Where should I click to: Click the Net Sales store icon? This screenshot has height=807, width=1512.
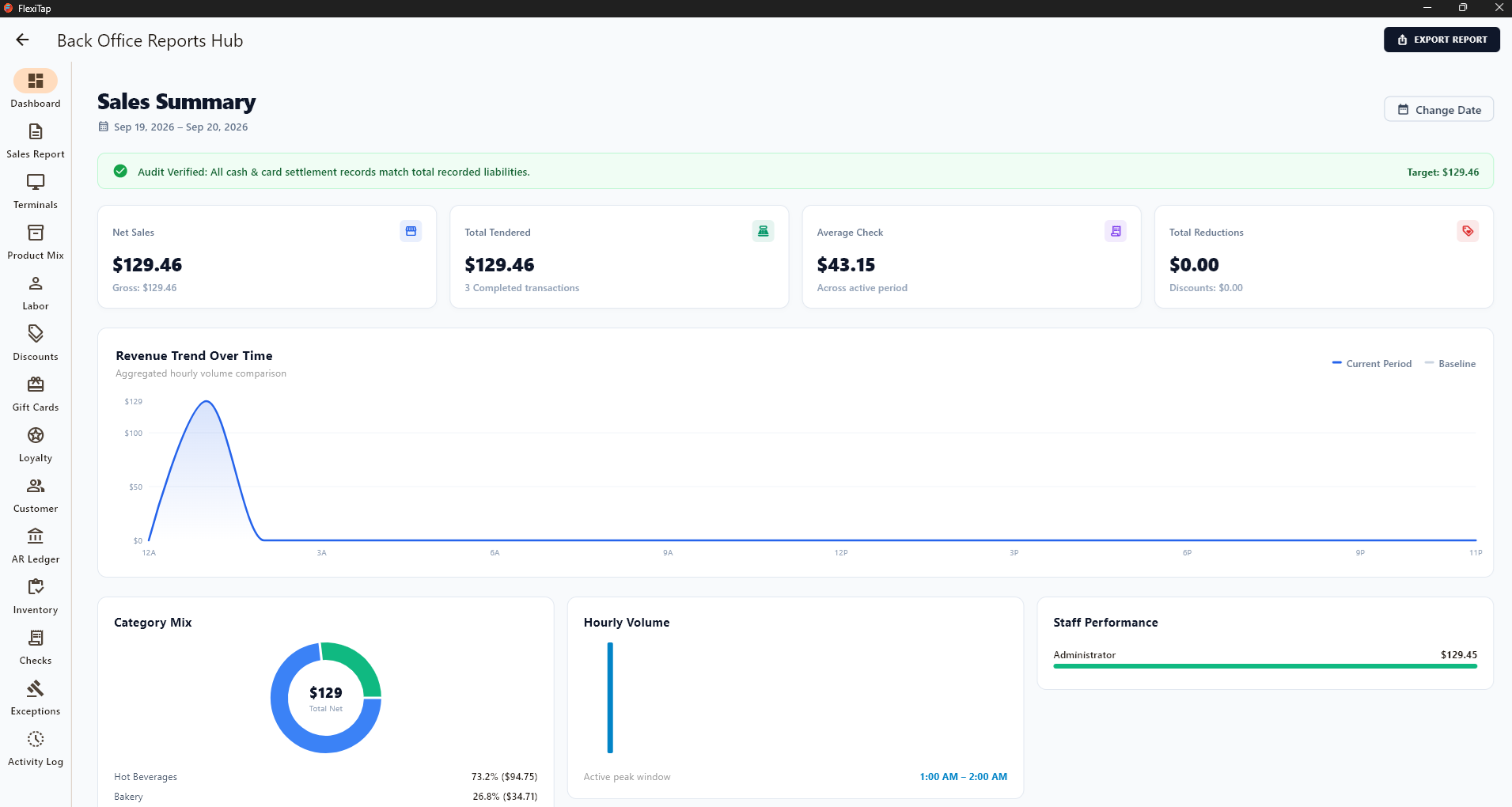[x=411, y=231]
